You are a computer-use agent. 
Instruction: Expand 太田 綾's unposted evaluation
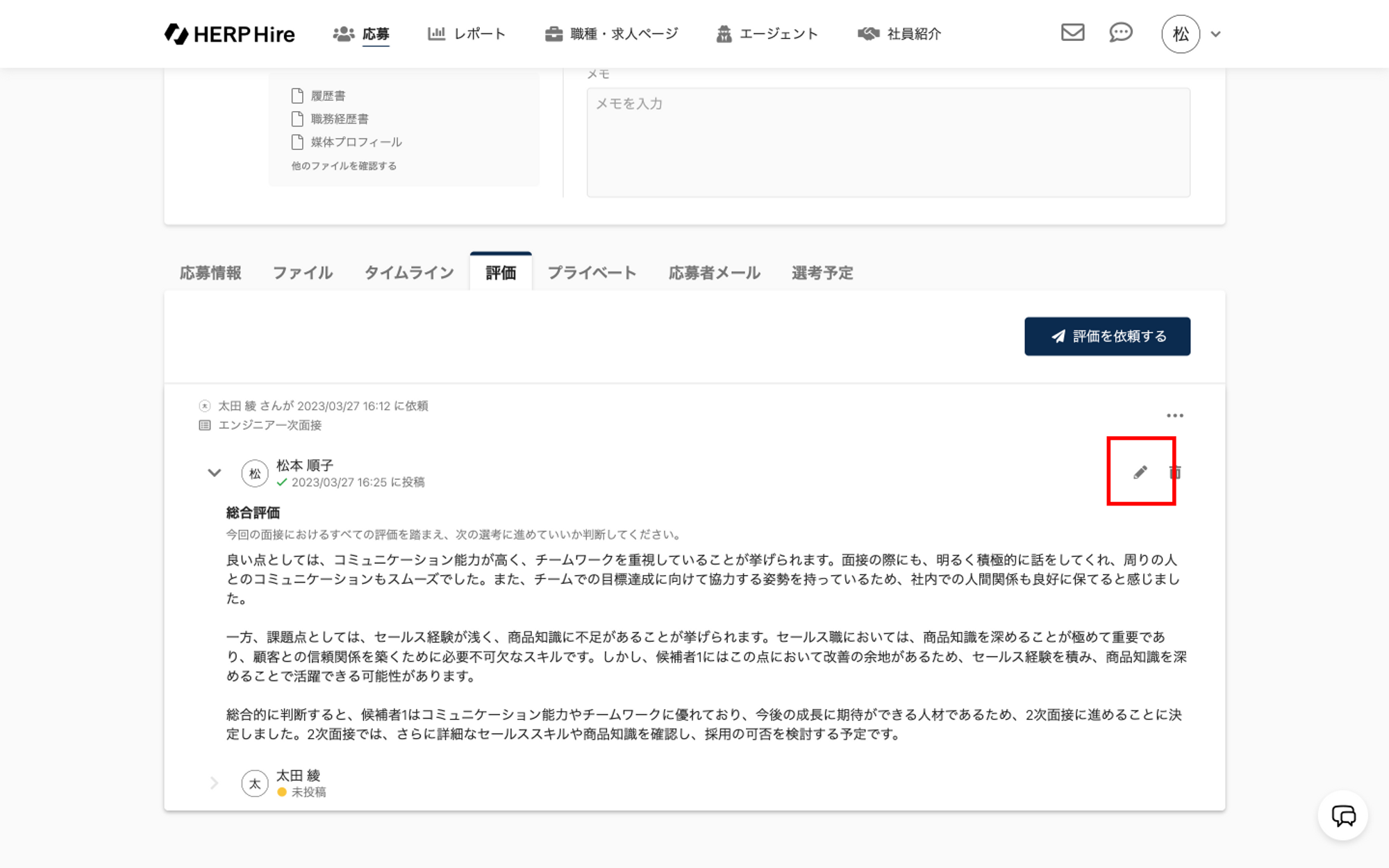(x=214, y=783)
